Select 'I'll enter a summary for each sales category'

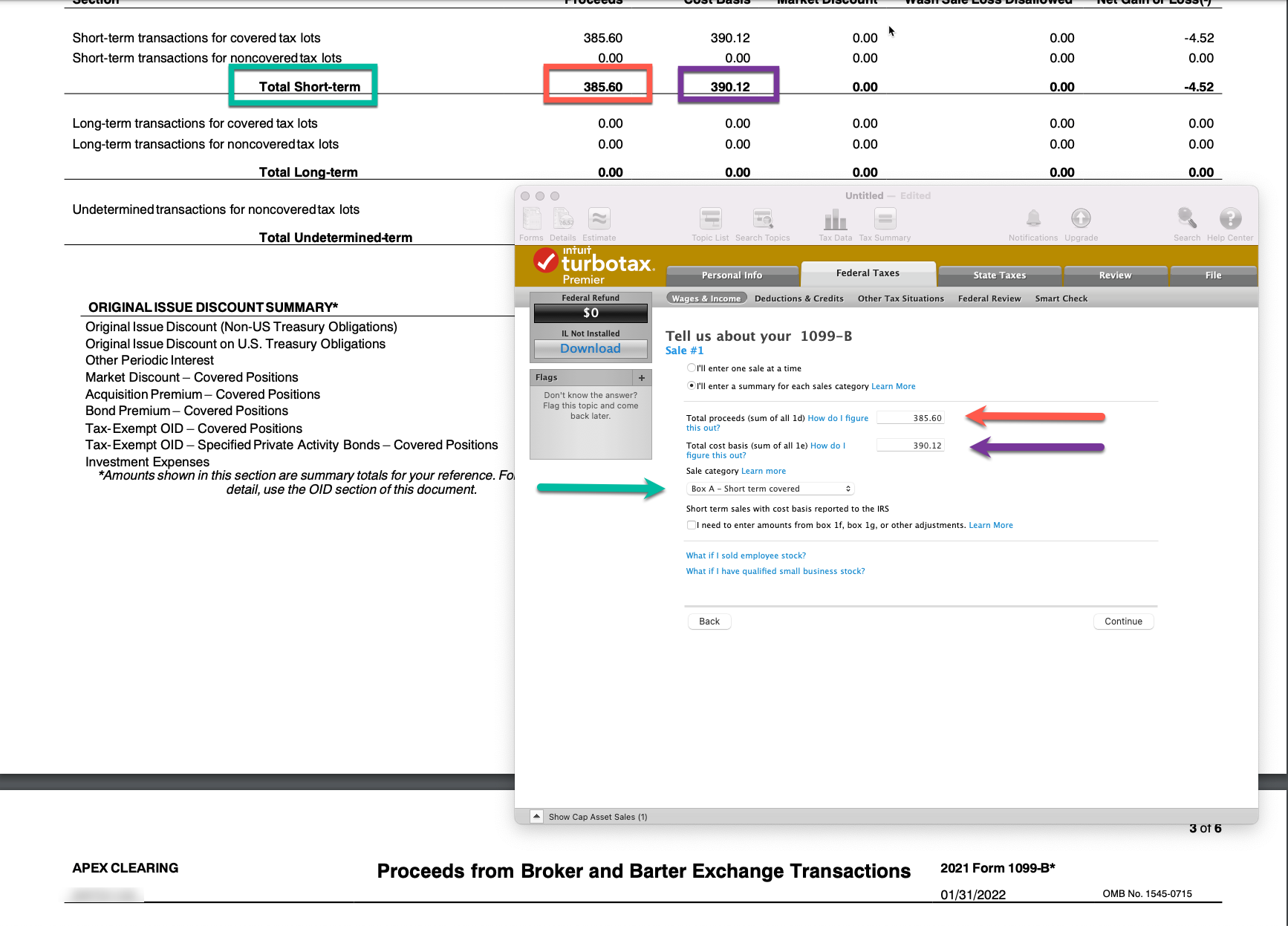pos(691,385)
